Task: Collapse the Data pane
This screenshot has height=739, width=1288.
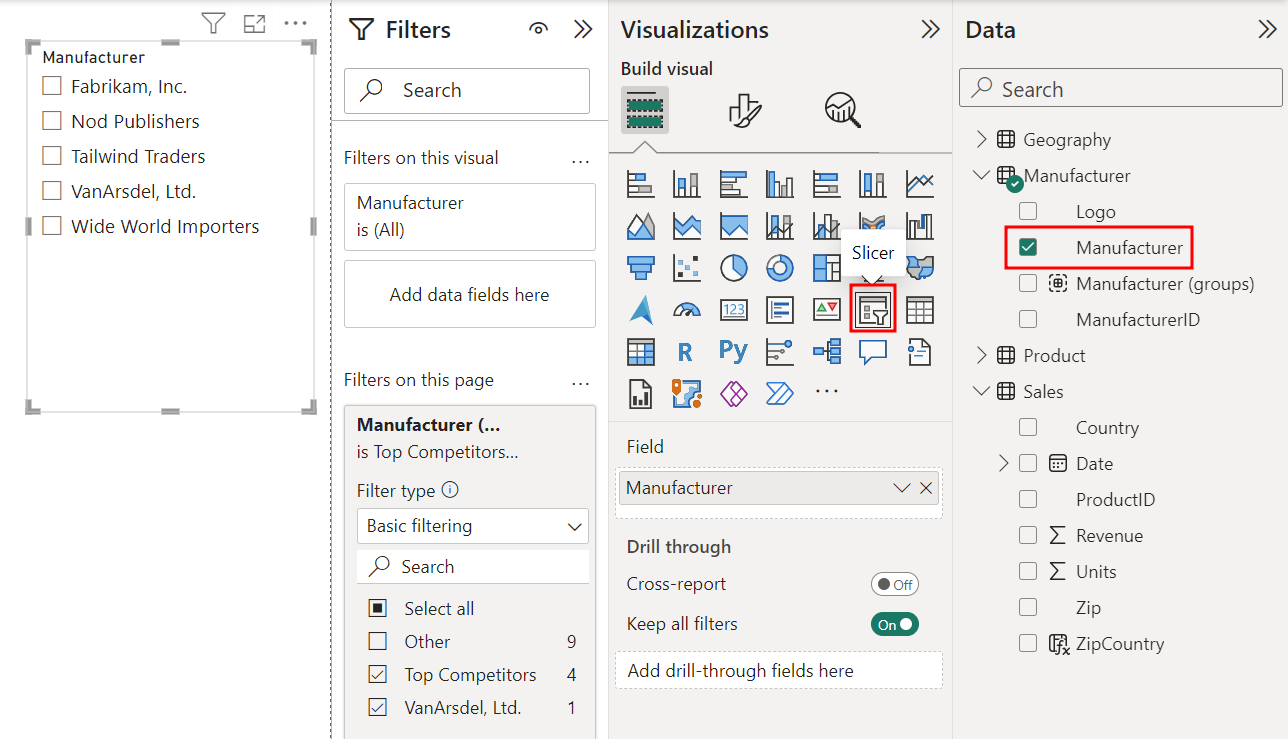Action: click(x=1267, y=30)
